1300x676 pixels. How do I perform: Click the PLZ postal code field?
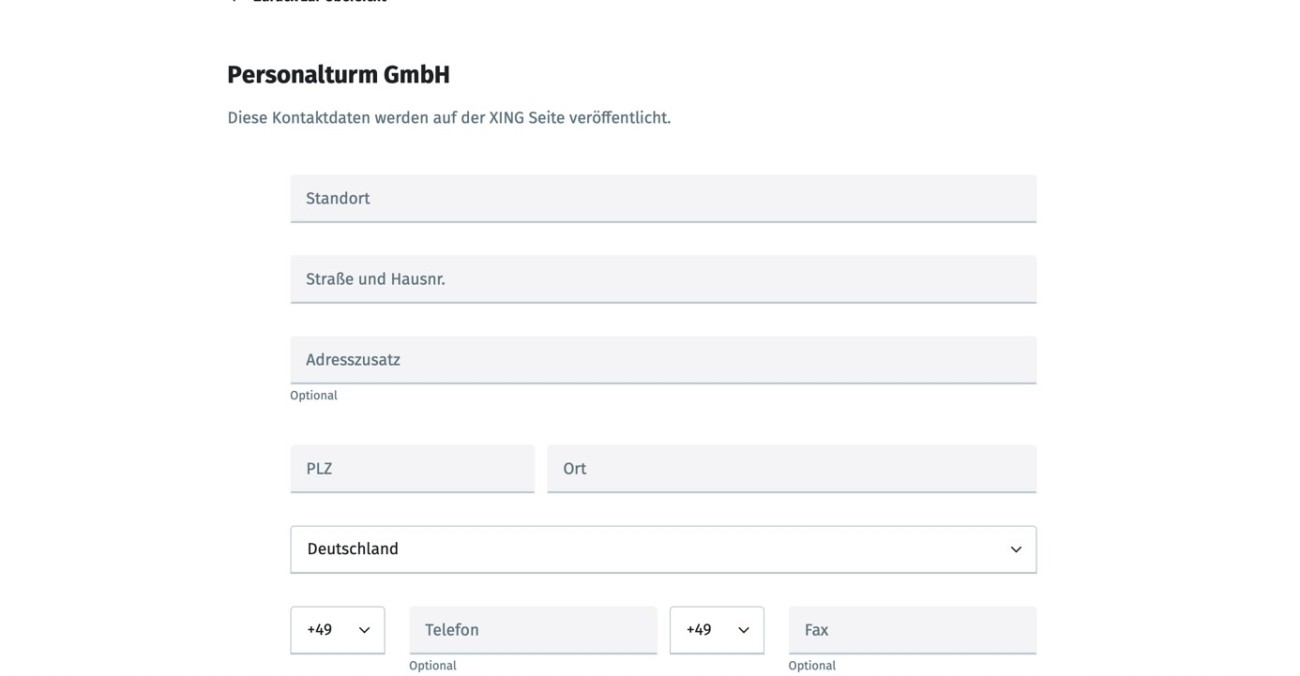click(412, 469)
